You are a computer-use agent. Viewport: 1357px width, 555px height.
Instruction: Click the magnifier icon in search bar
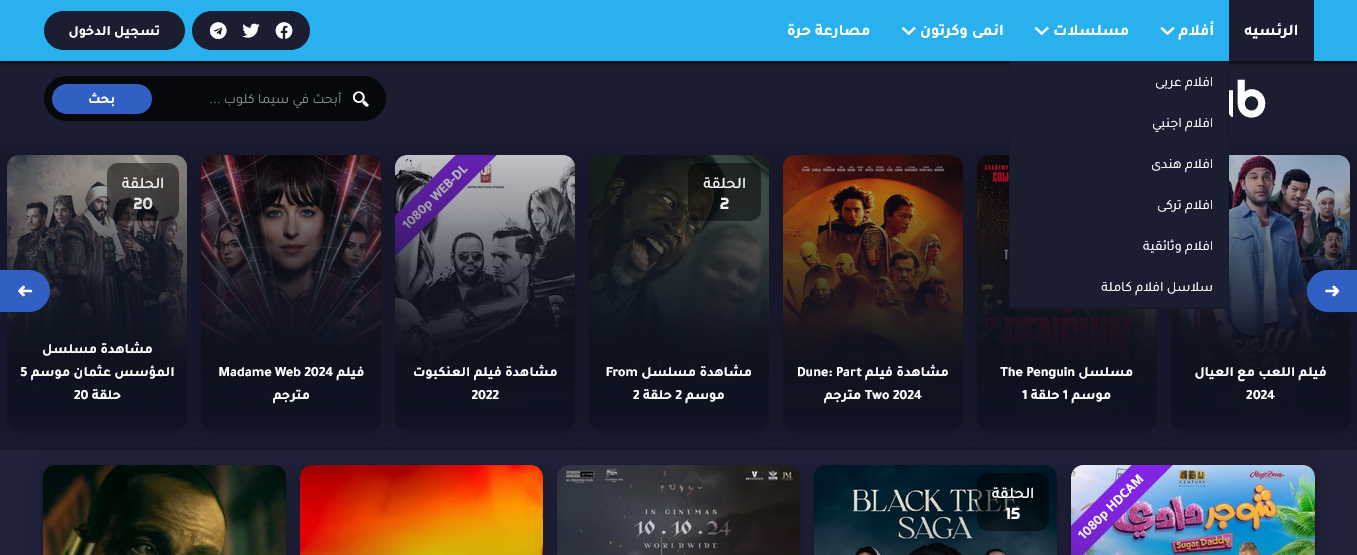point(361,99)
